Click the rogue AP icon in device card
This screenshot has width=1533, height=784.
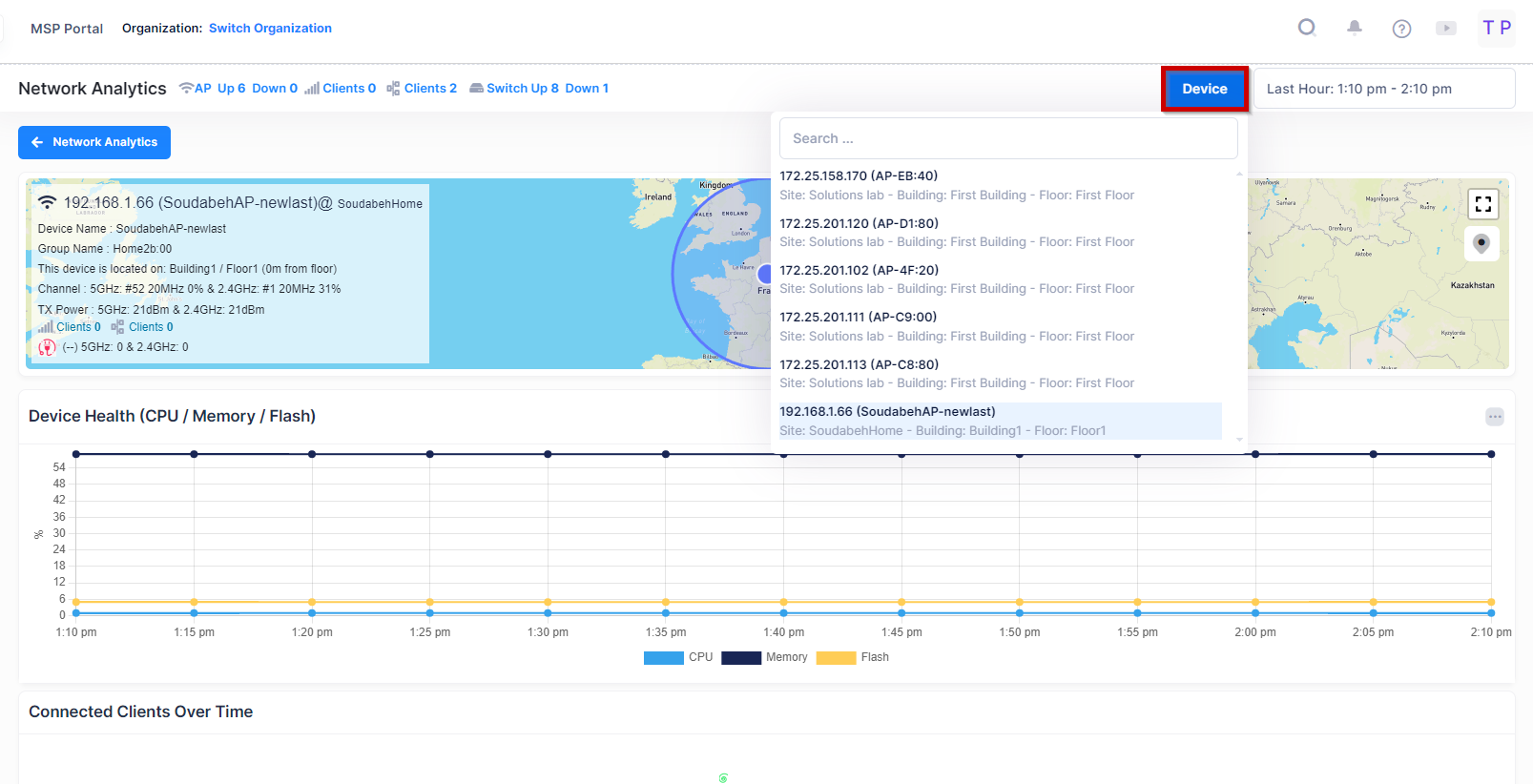(47, 347)
